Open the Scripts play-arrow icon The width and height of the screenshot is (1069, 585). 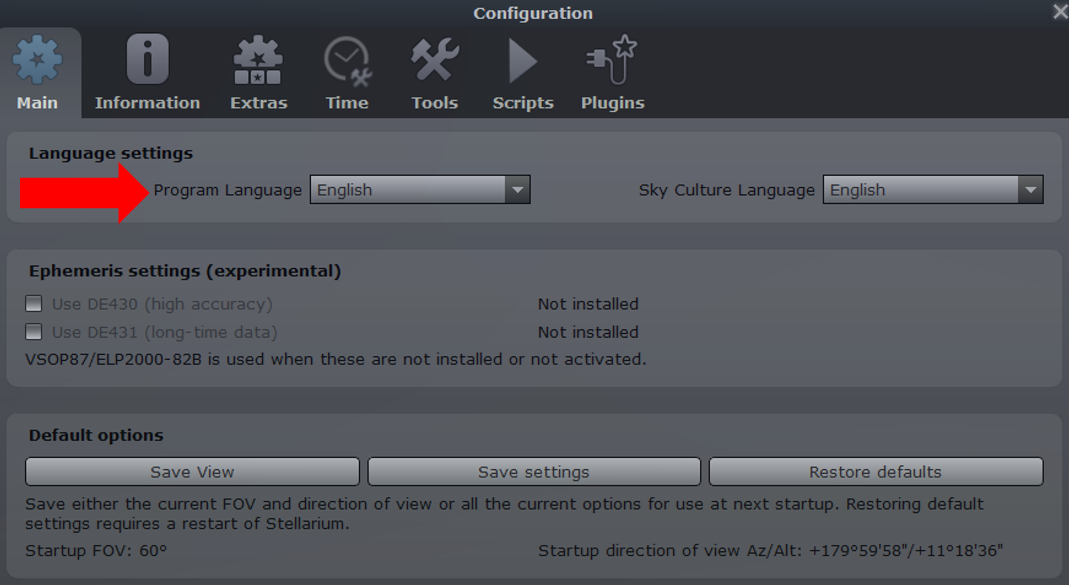(x=522, y=60)
